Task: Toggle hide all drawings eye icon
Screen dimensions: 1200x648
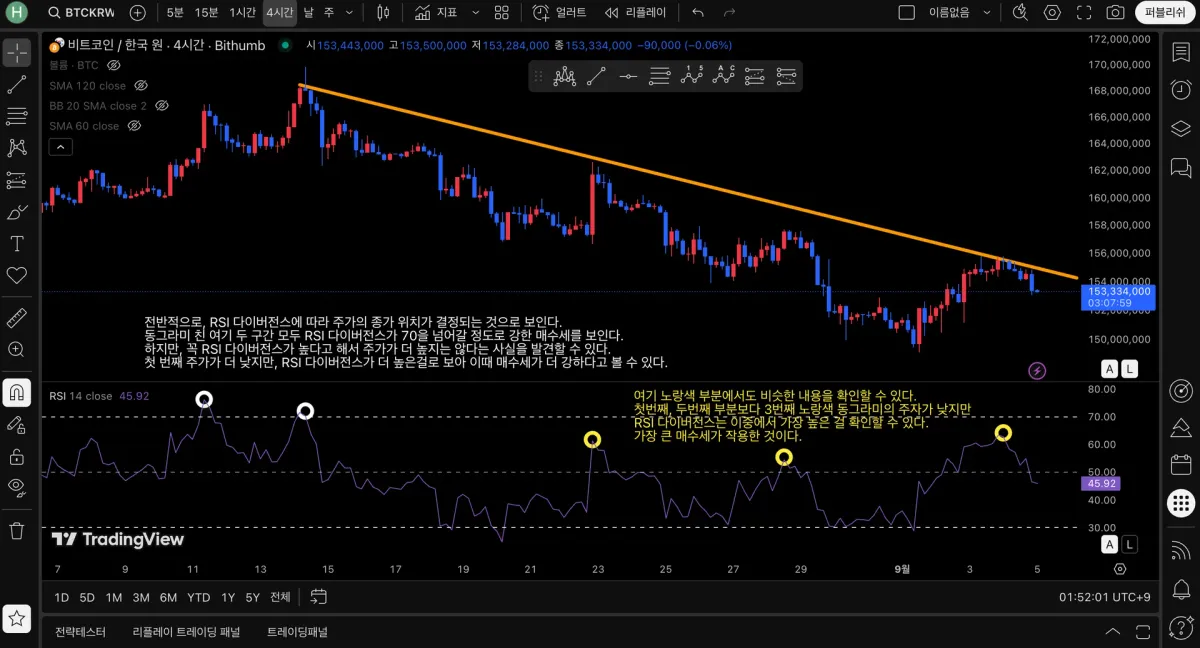Action: coord(17,487)
